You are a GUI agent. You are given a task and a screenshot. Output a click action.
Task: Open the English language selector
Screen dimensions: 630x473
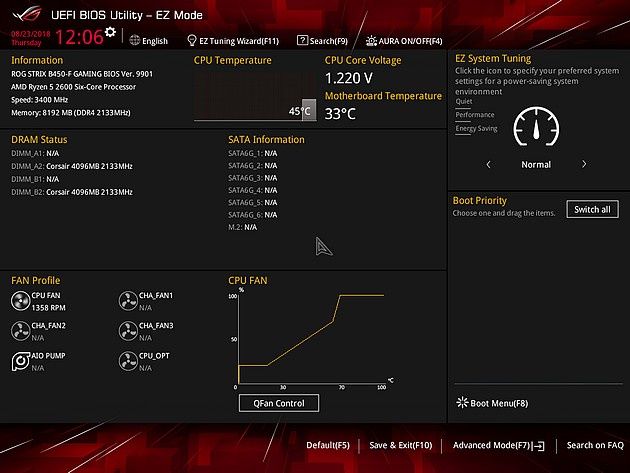149,41
